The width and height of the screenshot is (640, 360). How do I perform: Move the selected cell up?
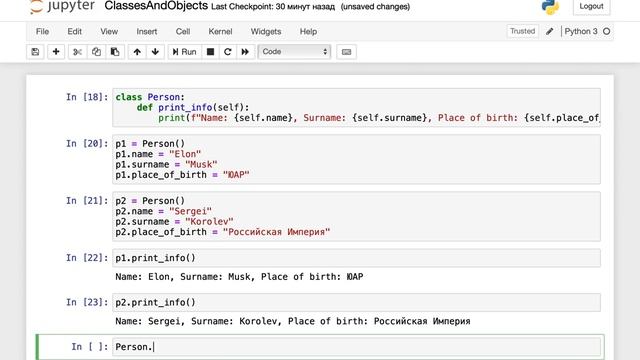click(137, 52)
